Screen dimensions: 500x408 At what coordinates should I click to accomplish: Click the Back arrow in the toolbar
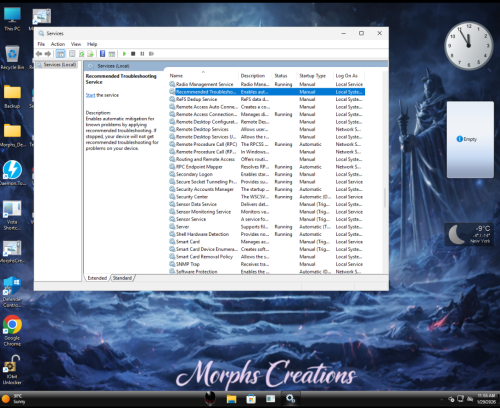click(x=39, y=54)
